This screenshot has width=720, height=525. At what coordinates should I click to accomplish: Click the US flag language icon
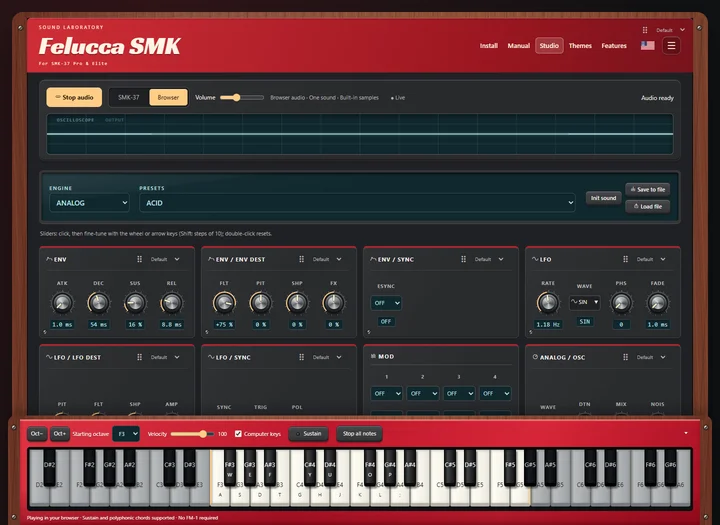[x=647, y=45]
